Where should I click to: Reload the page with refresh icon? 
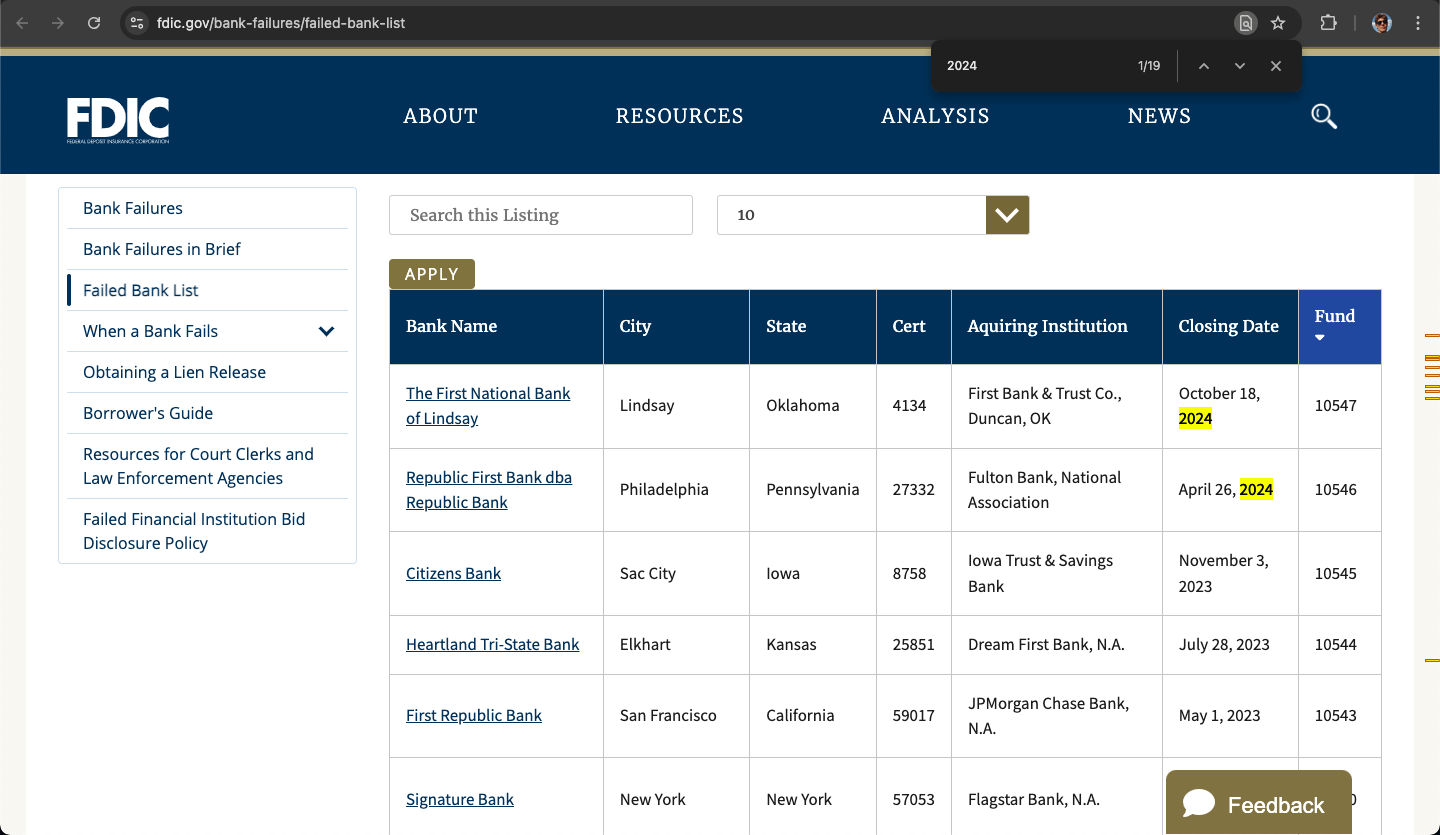tap(94, 23)
